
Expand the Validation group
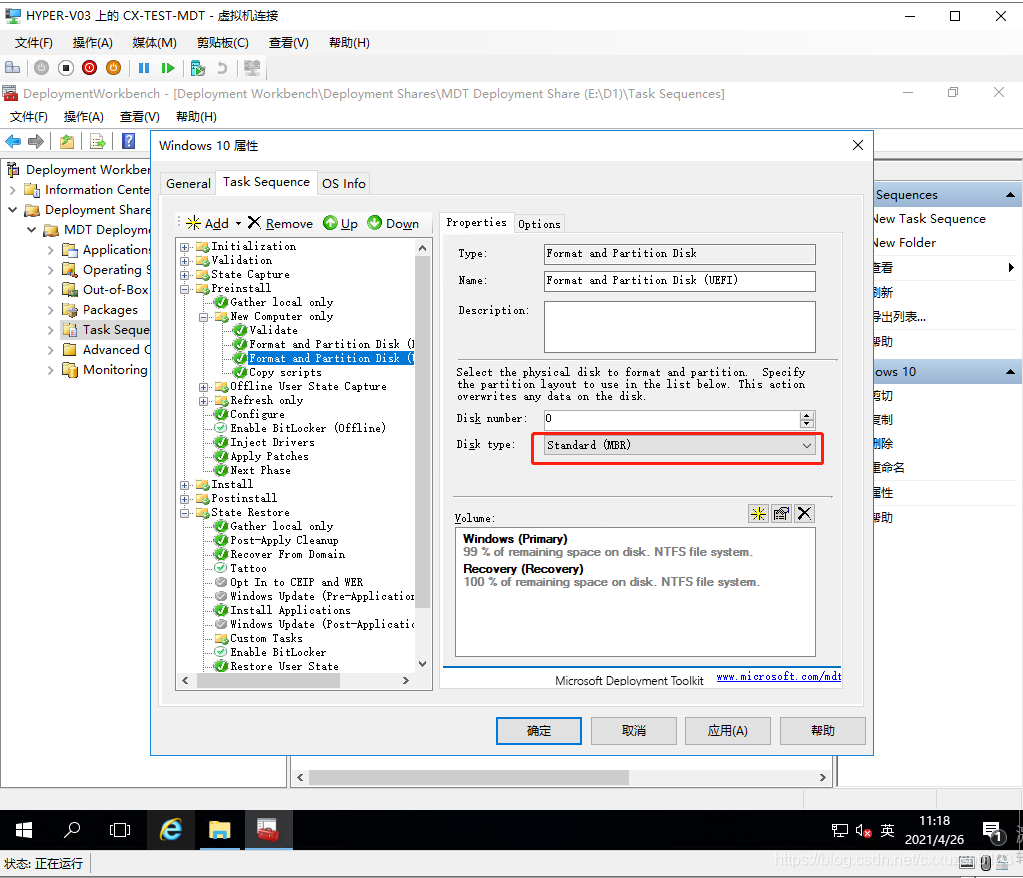coord(185,261)
